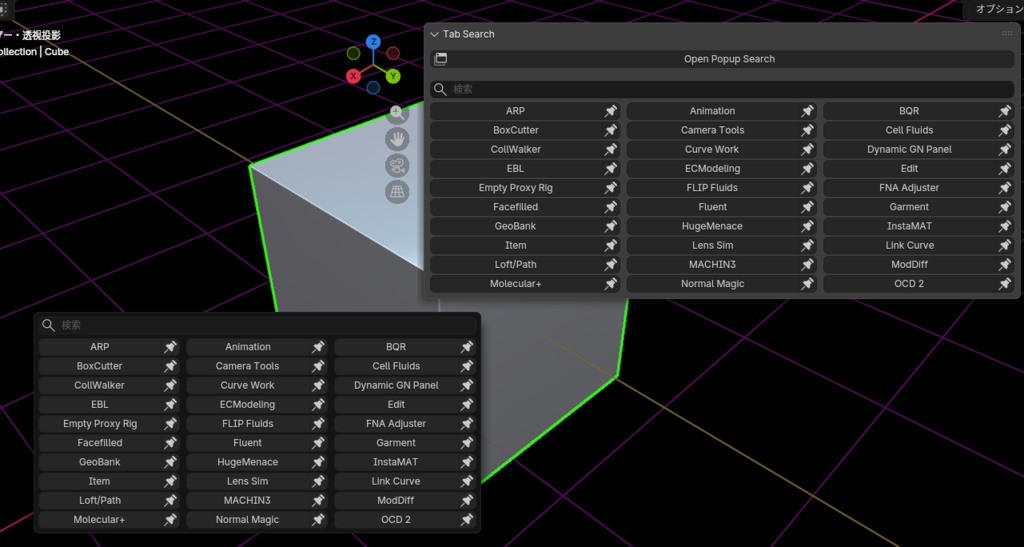This screenshot has width=1024, height=547.
Task: Select CollWalker in the popup list
Action: 99,385
